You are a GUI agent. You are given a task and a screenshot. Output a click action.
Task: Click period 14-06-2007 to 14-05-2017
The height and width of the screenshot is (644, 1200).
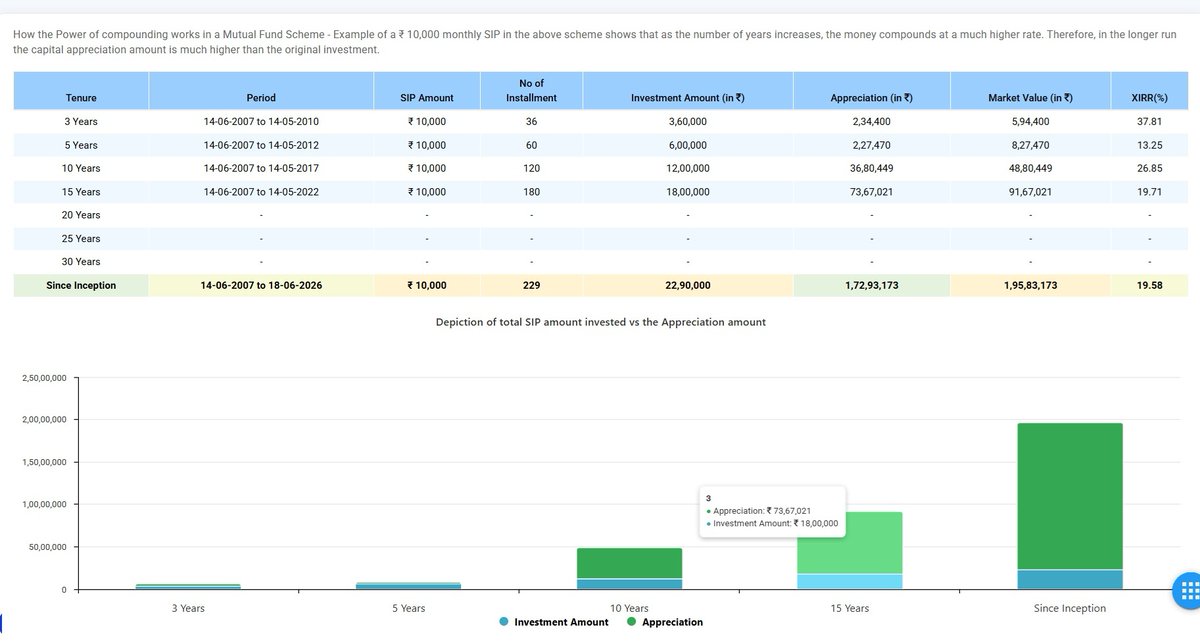click(x=261, y=168)
